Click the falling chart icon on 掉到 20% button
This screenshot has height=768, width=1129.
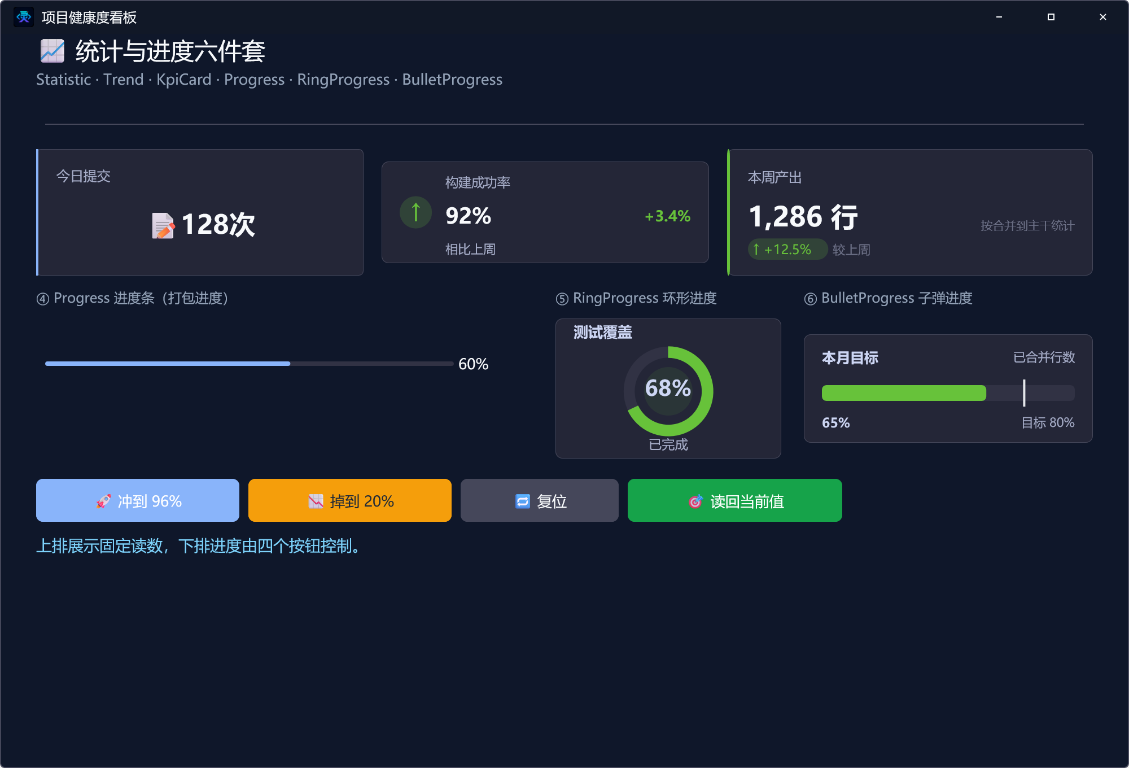pyautogui.click(x=315, y=501)
